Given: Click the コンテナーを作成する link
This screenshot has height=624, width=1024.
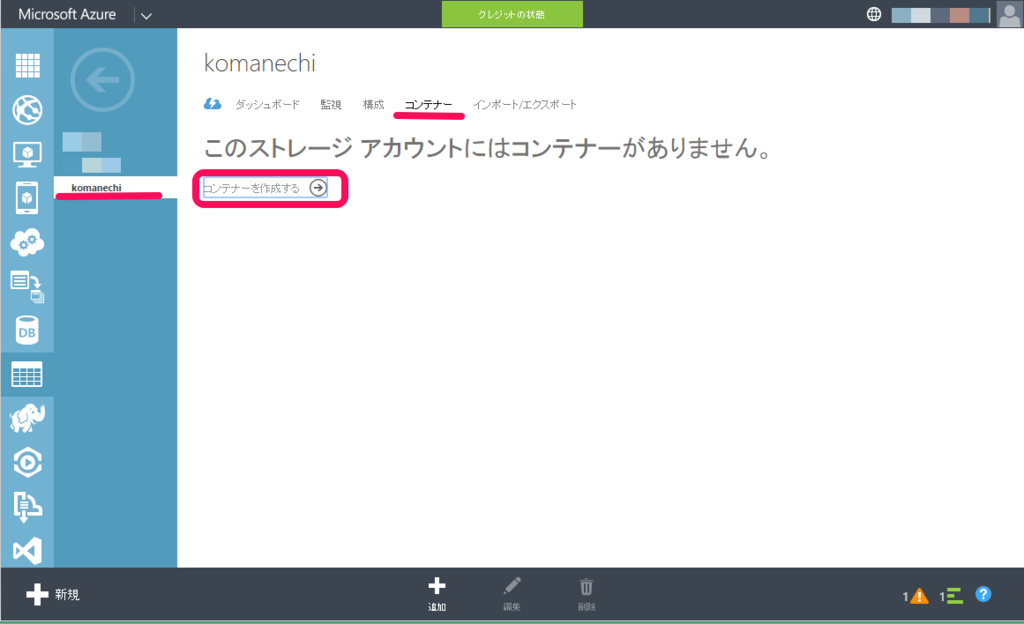Looking at the screenshot, I should pyautogui.click(x=251, y=188).
